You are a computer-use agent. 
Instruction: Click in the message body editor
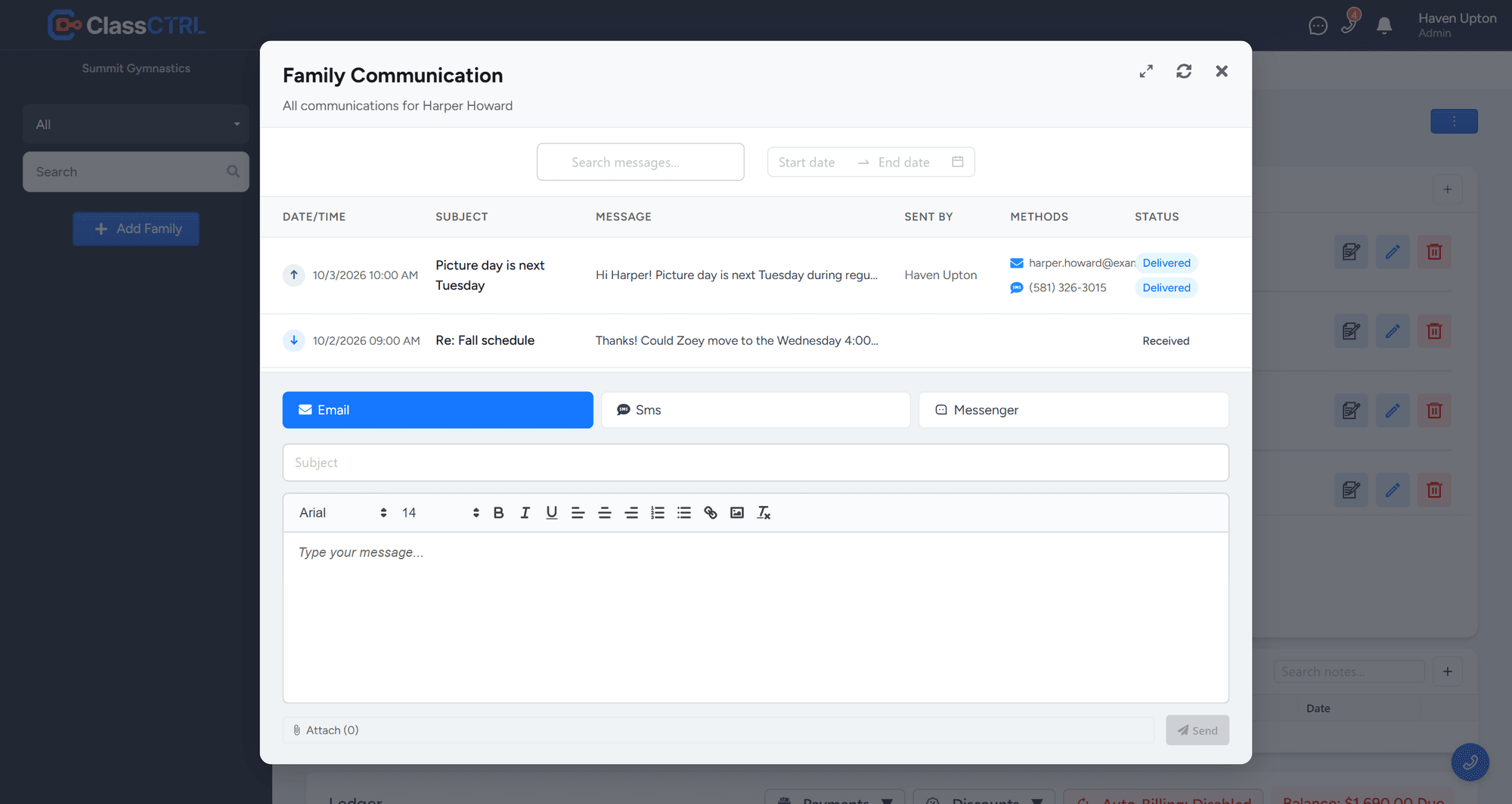point(756,617)
